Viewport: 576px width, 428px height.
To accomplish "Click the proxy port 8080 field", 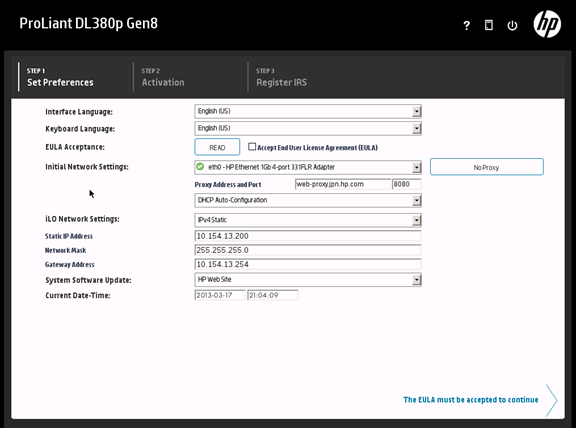I will (x=407, y=184).
